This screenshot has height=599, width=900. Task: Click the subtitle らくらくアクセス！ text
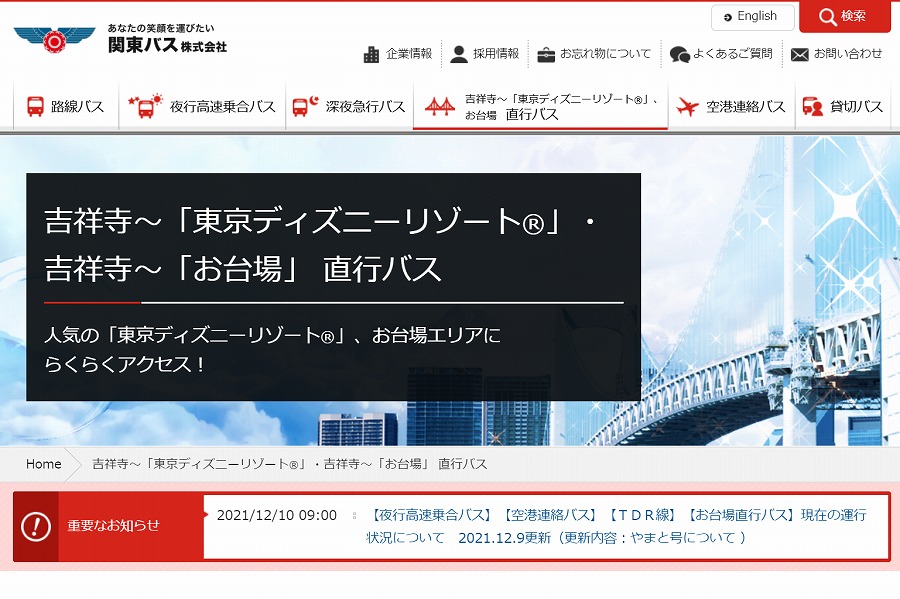(x=125, y=364)
